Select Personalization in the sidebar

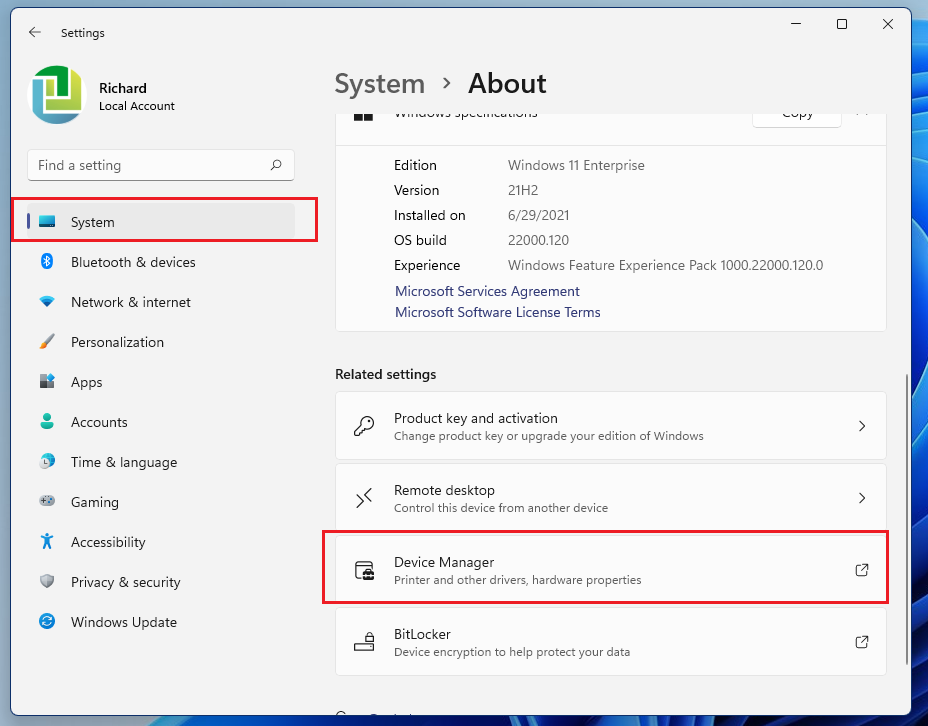[116, 342]
